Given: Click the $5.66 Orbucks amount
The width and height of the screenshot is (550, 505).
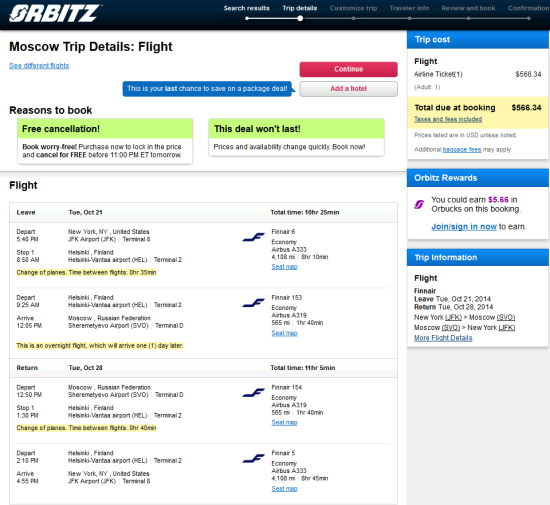Looking at the screenshot, I should (x=498, y=200).
